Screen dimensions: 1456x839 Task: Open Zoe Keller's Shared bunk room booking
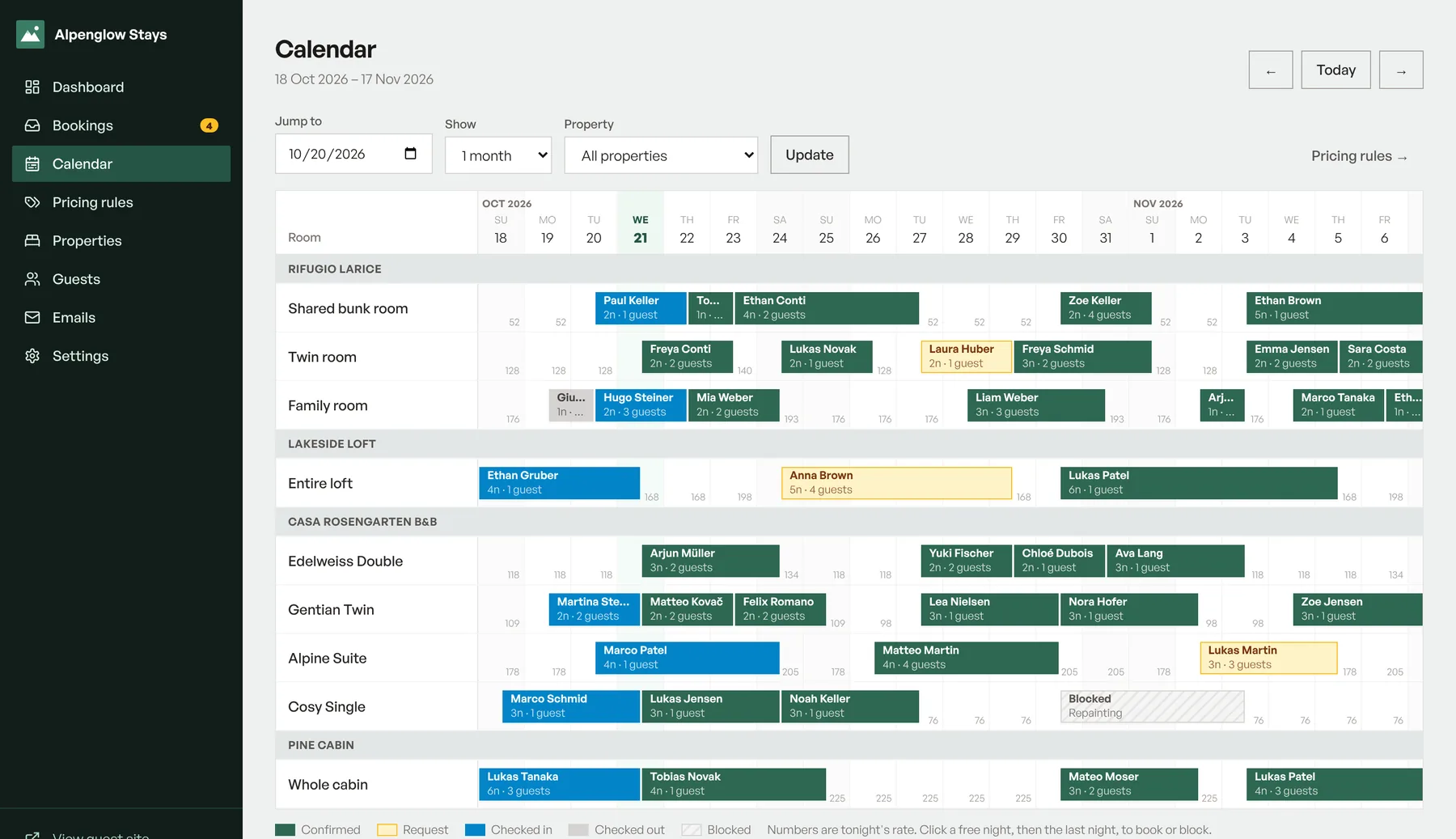point(1106,308)
